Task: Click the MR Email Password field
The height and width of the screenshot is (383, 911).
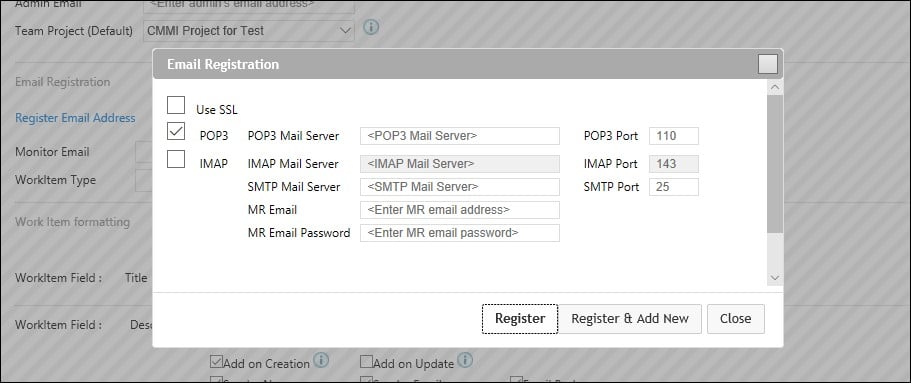Action: [x=460, y=233]
